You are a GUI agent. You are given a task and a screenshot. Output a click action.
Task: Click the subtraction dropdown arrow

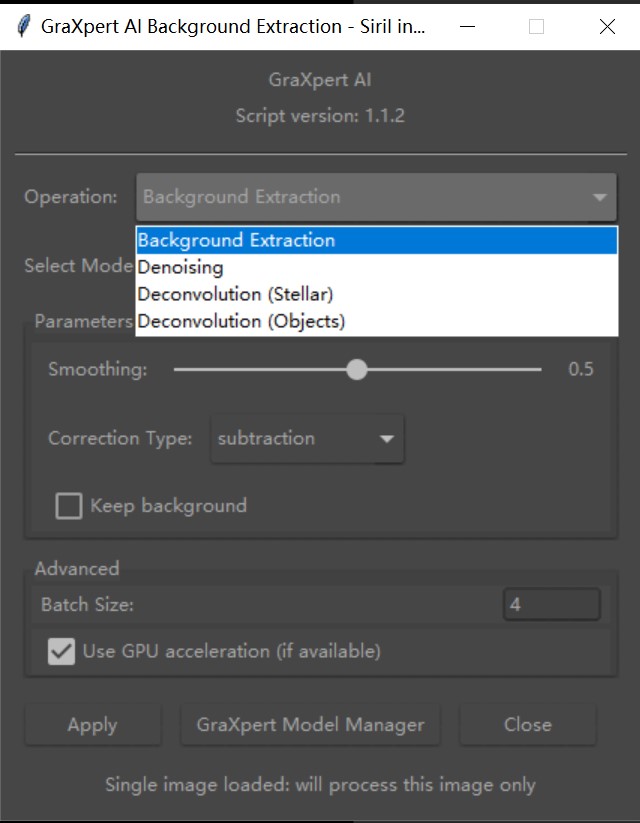(x=387, y=439)
